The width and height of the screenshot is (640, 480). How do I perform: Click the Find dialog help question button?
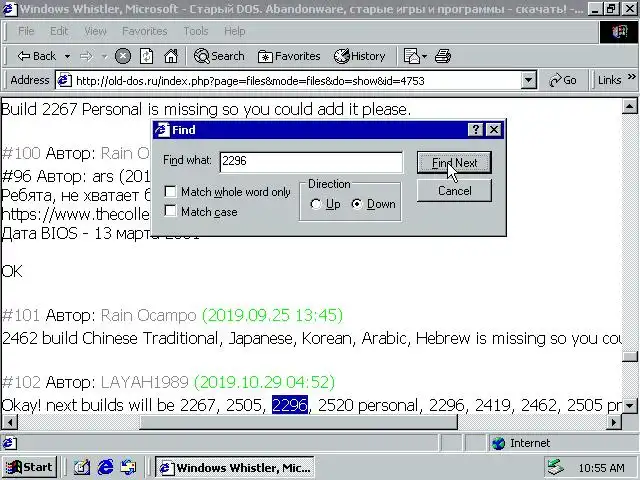(x=476, y=130)
